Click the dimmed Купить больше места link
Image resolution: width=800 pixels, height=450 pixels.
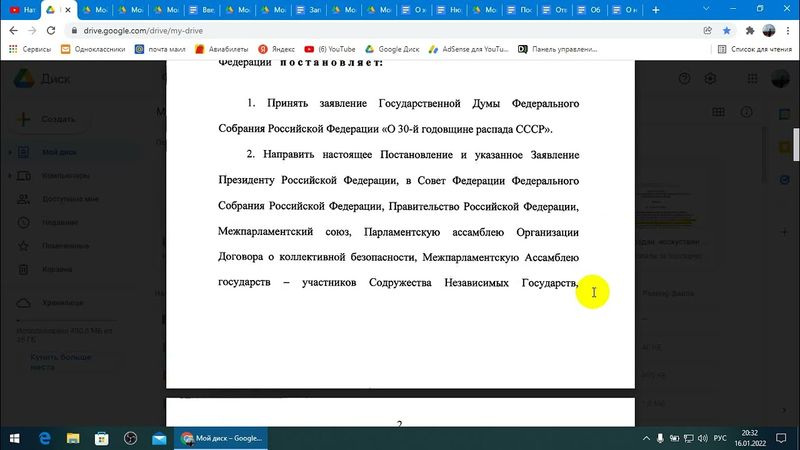point(60,362)
